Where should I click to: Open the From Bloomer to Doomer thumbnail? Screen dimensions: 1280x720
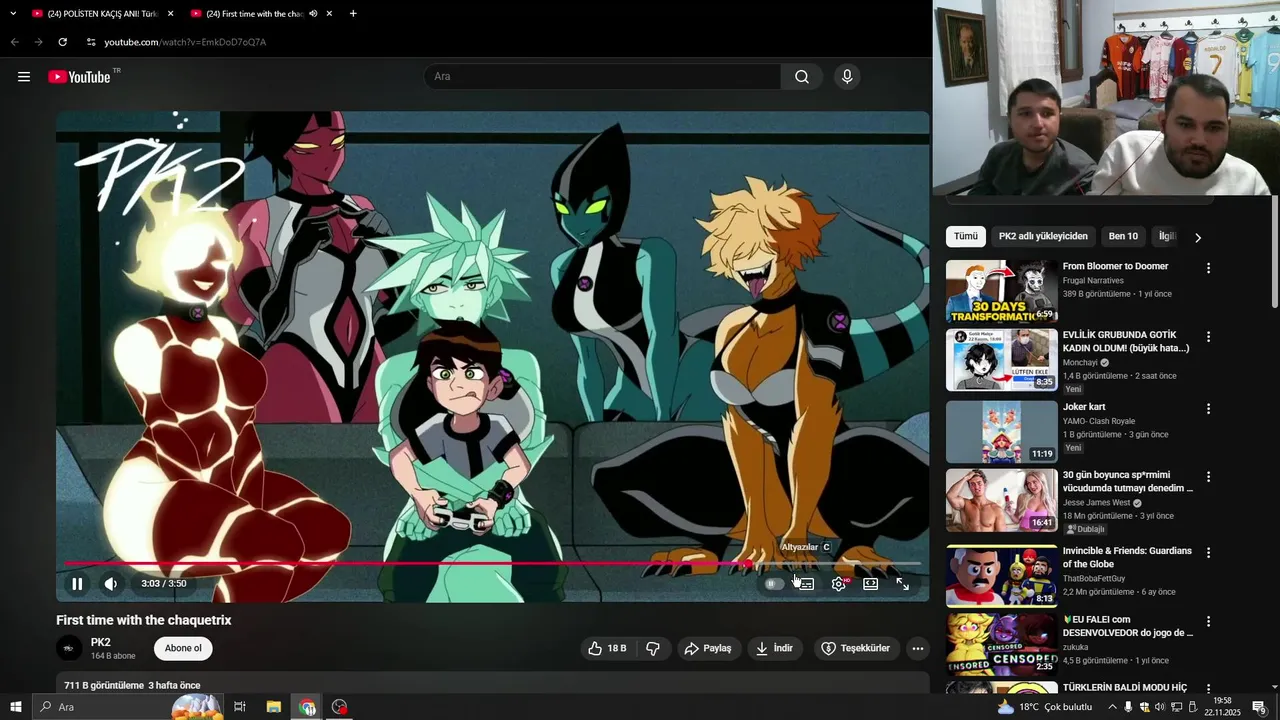pos(1001,291)
